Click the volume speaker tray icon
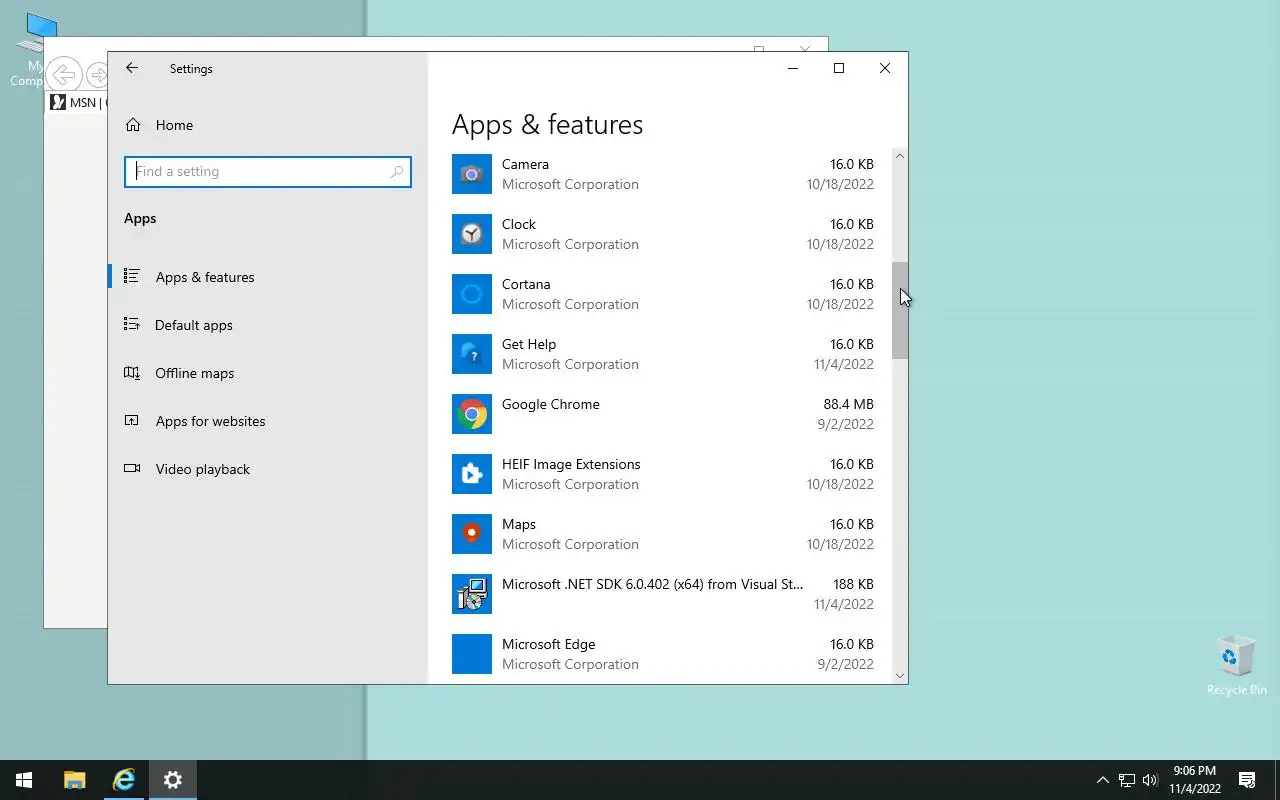This screenshot has width=1280, height=800. 1150,780
